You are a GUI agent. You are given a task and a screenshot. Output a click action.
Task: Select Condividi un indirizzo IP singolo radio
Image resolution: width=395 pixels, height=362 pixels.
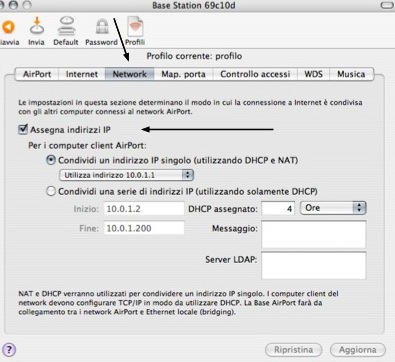coord(51,160)
